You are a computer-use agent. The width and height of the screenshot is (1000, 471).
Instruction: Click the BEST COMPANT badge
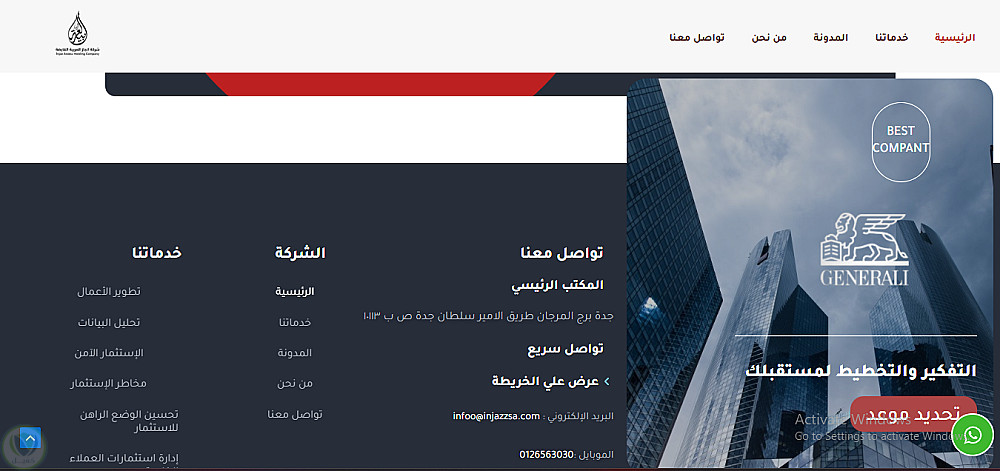(901, 142)
